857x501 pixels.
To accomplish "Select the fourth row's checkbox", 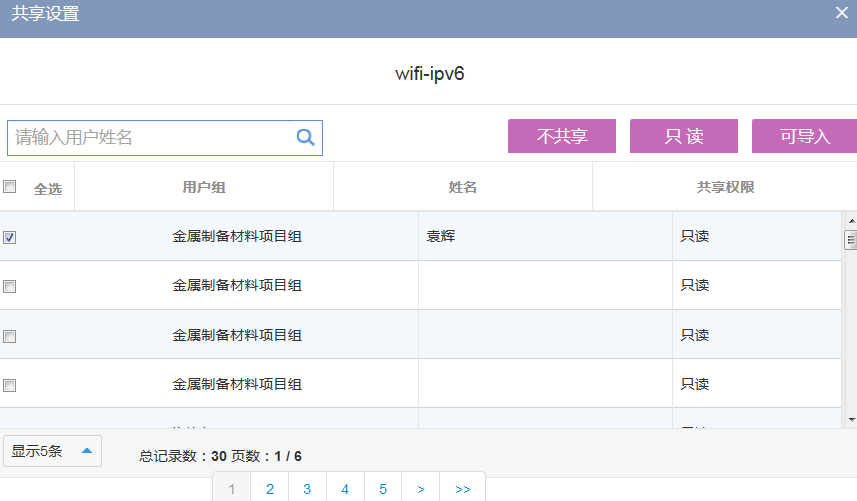I will pos(10,385).
